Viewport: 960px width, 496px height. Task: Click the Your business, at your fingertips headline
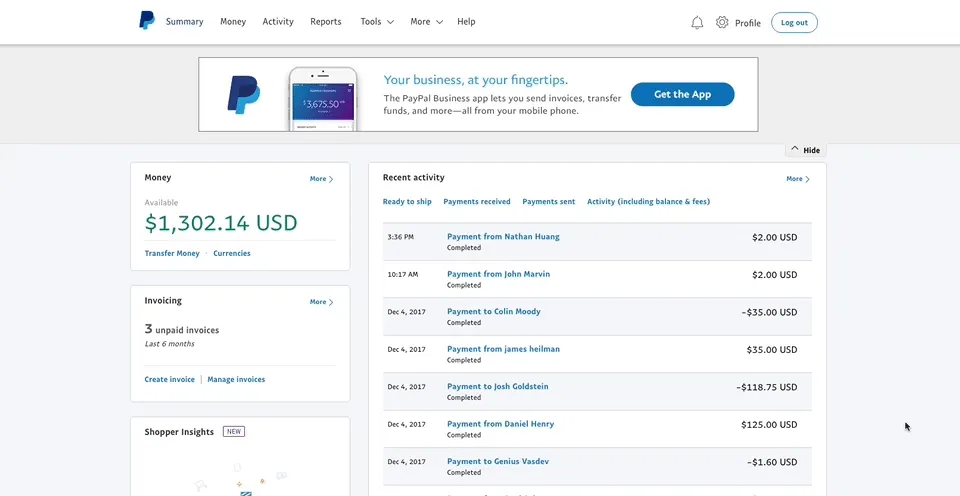[x=476, y=80]
